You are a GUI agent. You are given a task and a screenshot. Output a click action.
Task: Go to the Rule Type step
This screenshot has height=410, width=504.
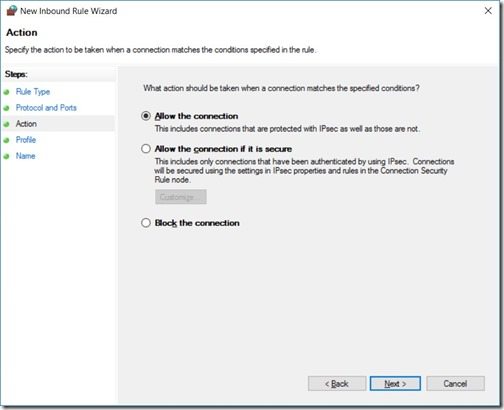[x=33, y=92]
